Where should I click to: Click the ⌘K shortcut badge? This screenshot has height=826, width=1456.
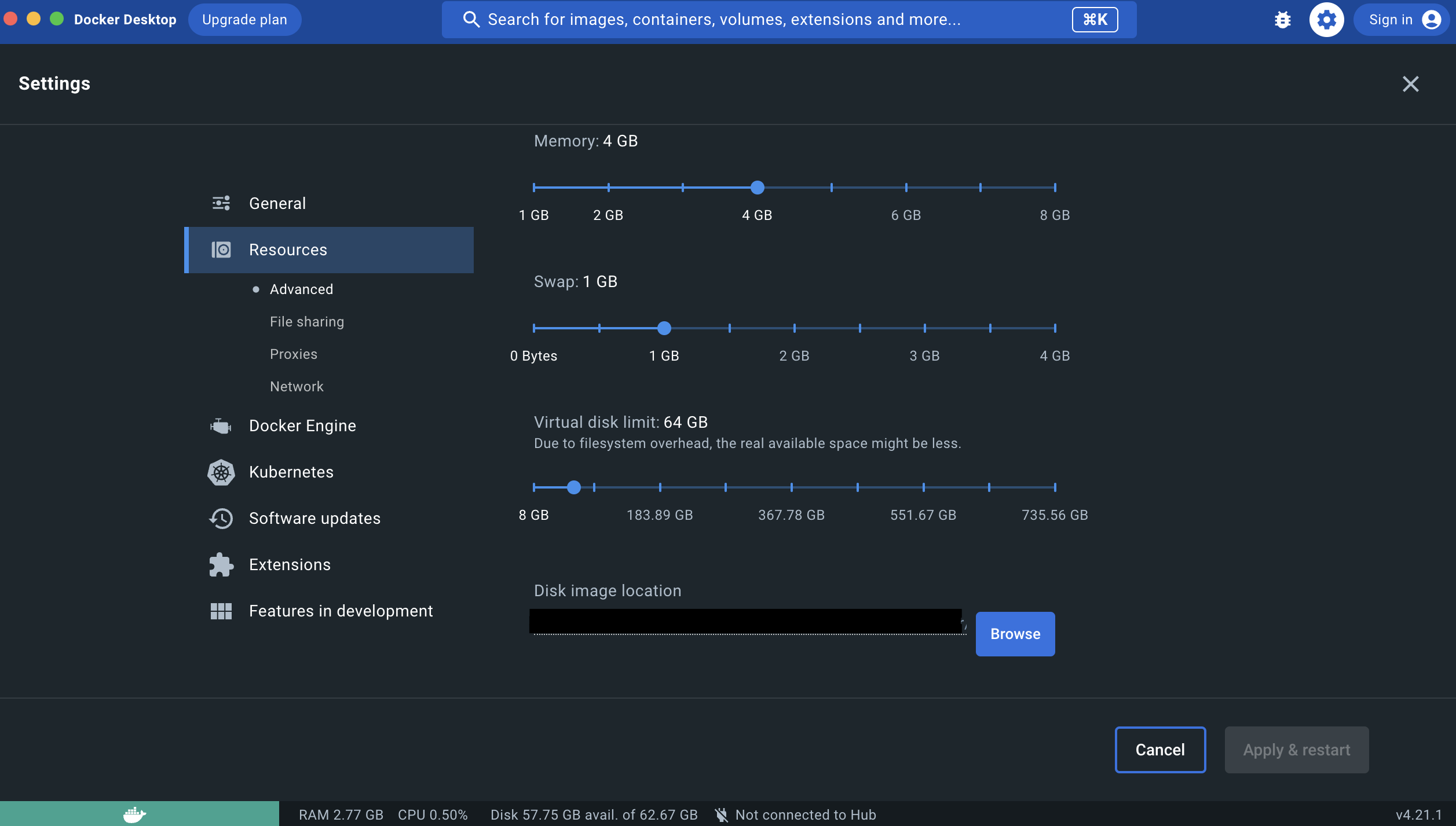coord(1095,20)
